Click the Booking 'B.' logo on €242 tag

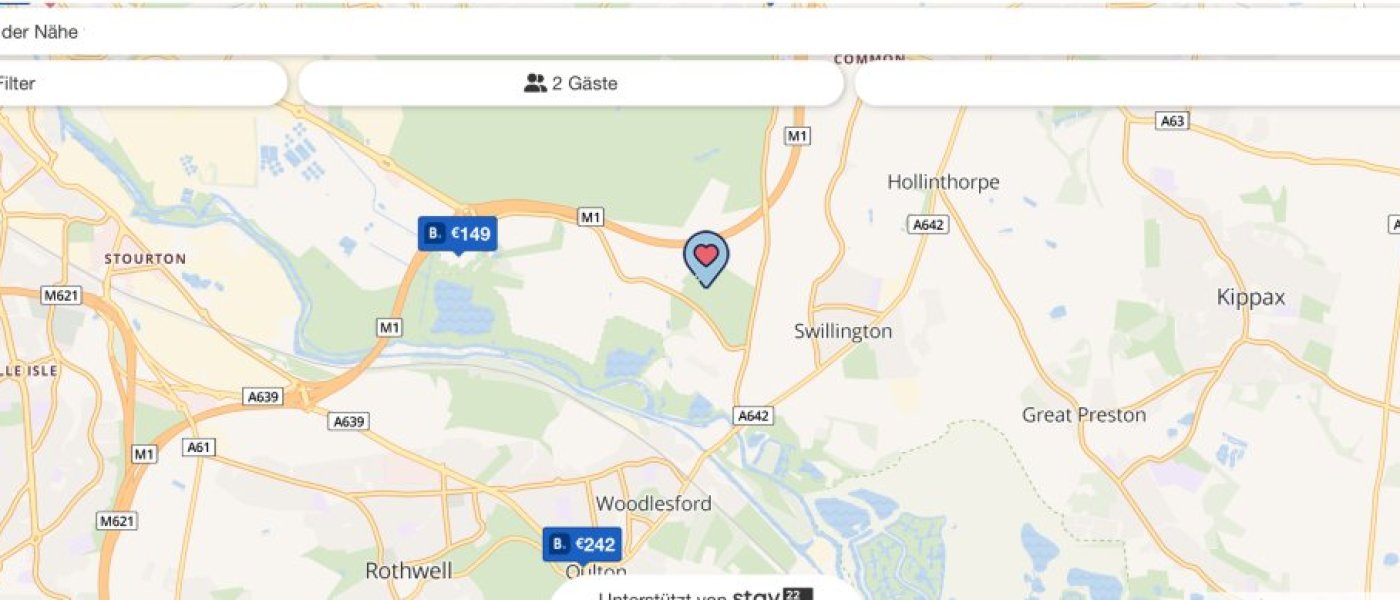(x=559, y=545)
